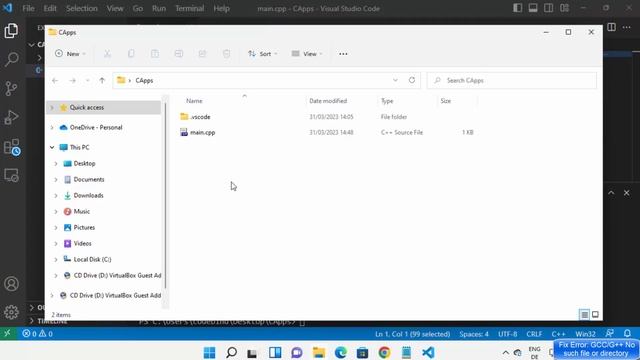Open VS Code View menu
Screen dimensions: 640x360
click(115, 8)
